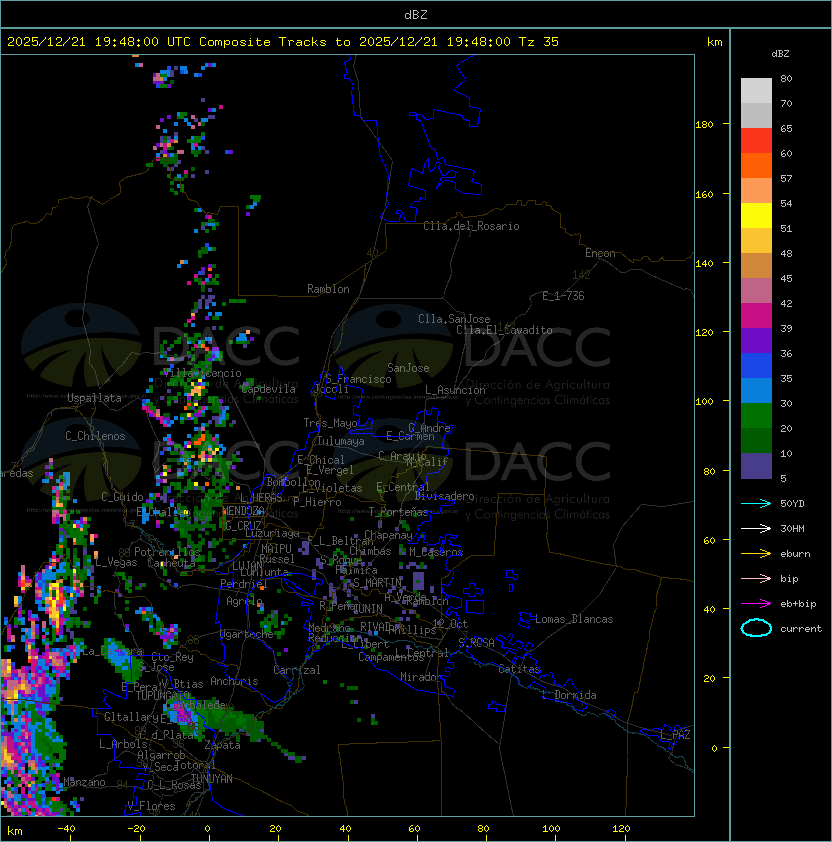Image resolution: width=832 pixels, height=842 pixels.
Task: Click the '30HM' legend label
Action: [792, 529]
